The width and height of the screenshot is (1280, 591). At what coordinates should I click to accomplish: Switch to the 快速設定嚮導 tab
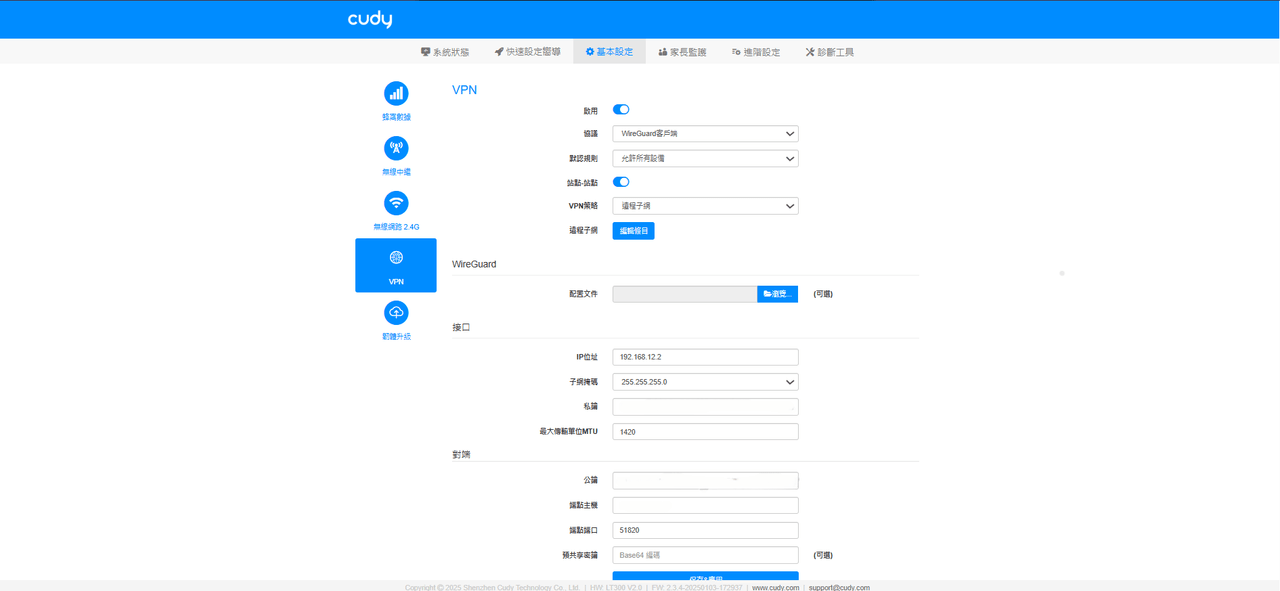527,52
